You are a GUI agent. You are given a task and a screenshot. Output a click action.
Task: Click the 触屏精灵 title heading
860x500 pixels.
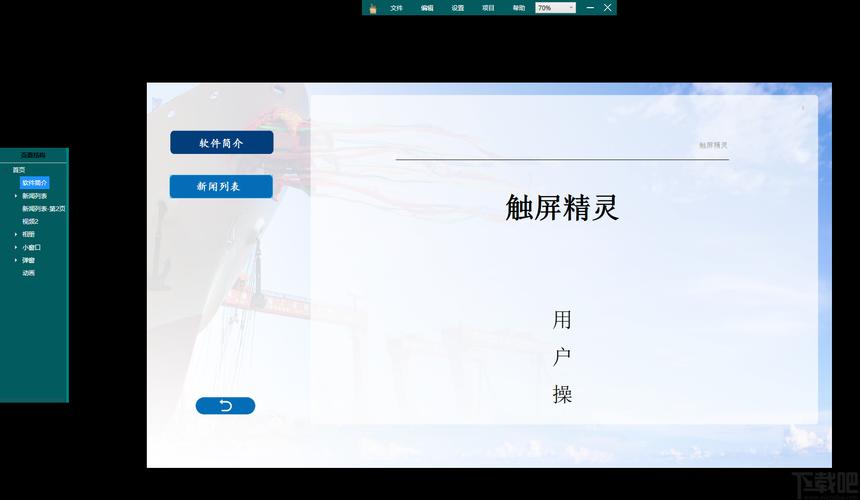click(x=562, y=207)
